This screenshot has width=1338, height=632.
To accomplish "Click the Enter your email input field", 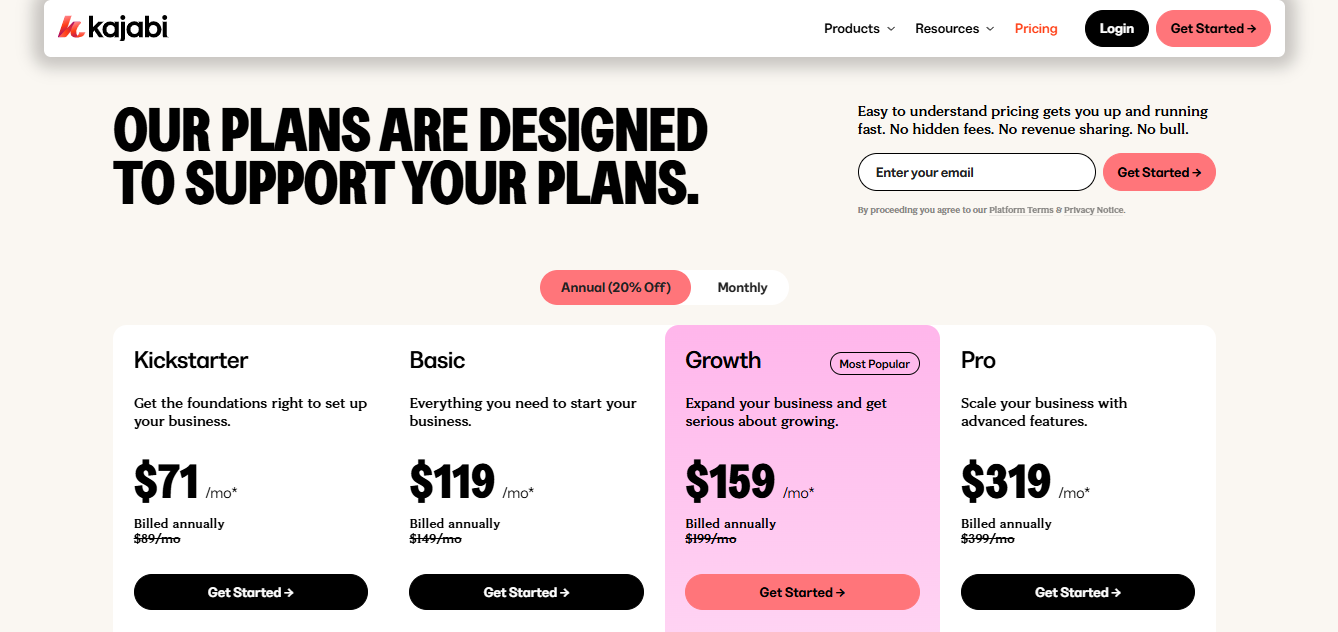I will pos(976,172).
